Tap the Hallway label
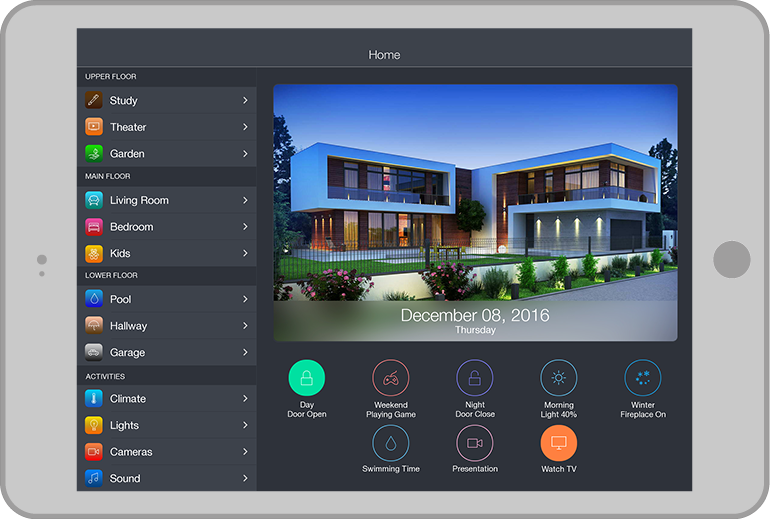 pos(128,326)
